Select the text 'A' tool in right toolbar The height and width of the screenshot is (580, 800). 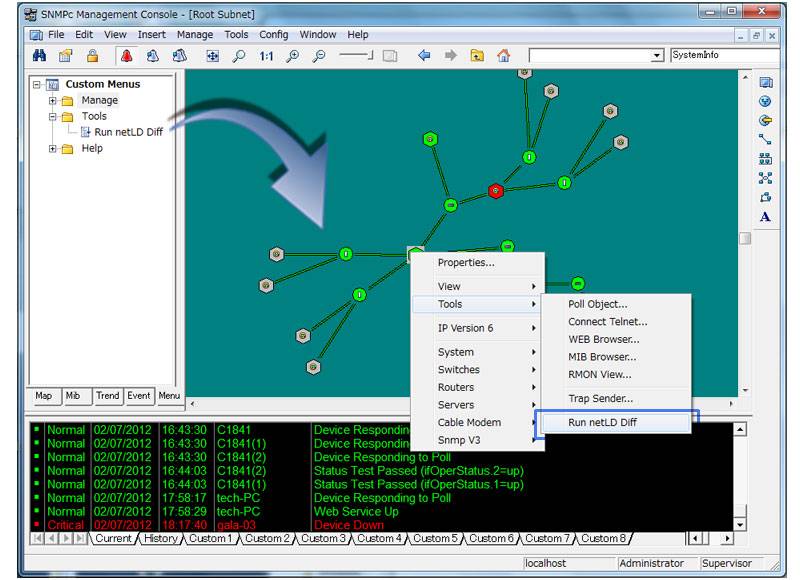click(765, 217)
